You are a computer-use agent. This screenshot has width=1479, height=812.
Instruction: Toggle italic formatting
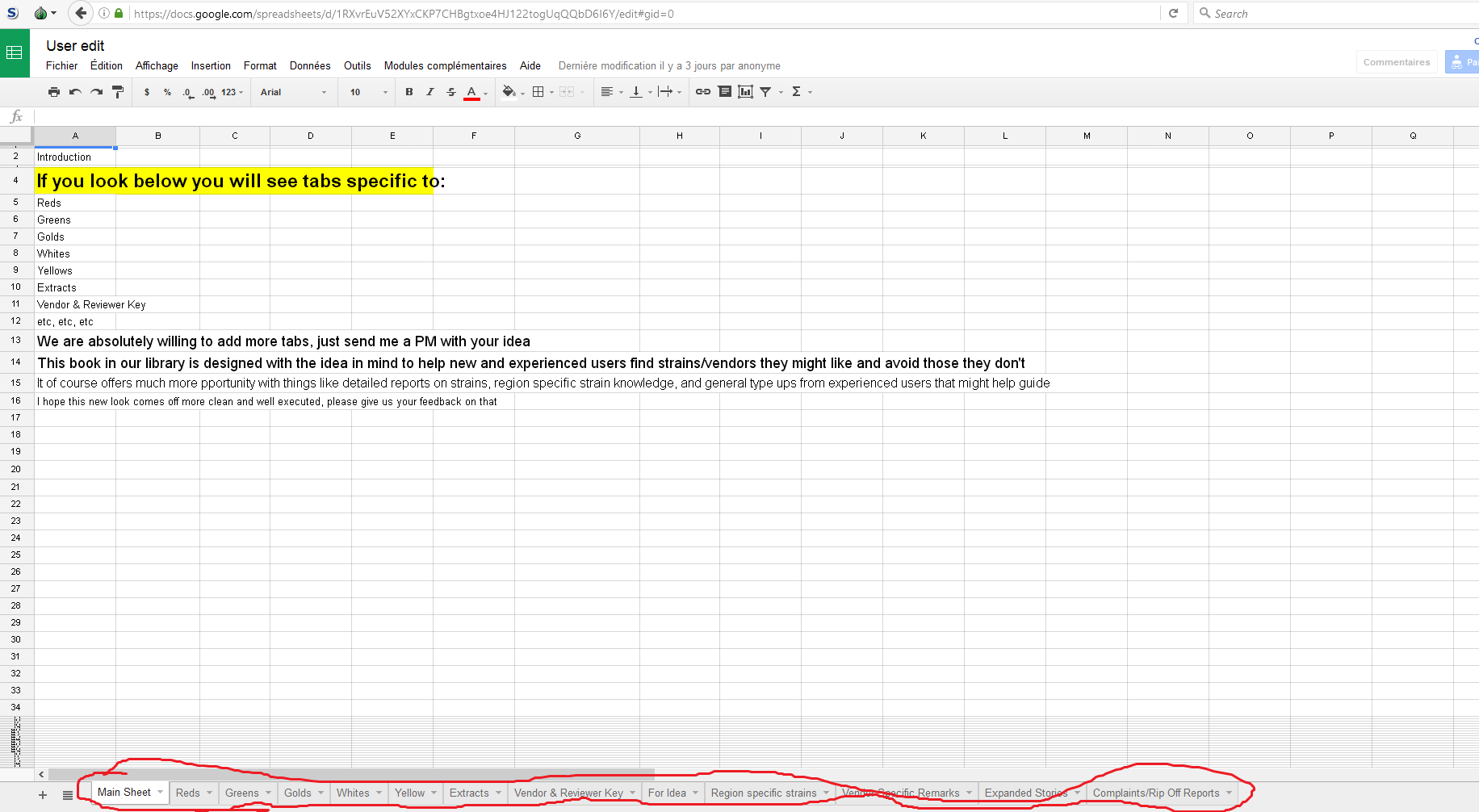pyautogui.click(x=430, y=92)
